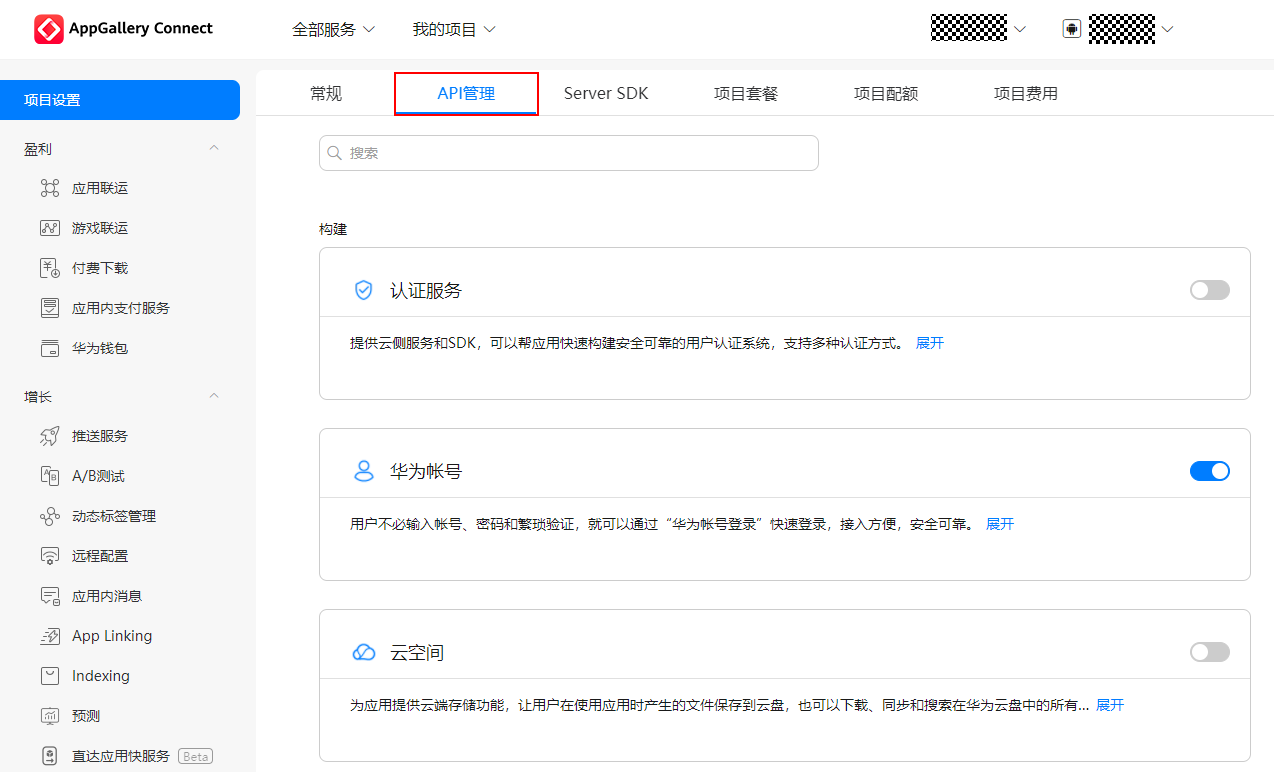Image resolution: width=1274 pixels, height=772 pixels.
Task: Switch to the 项目配额 tab
Action: click(x=885, y=94)
